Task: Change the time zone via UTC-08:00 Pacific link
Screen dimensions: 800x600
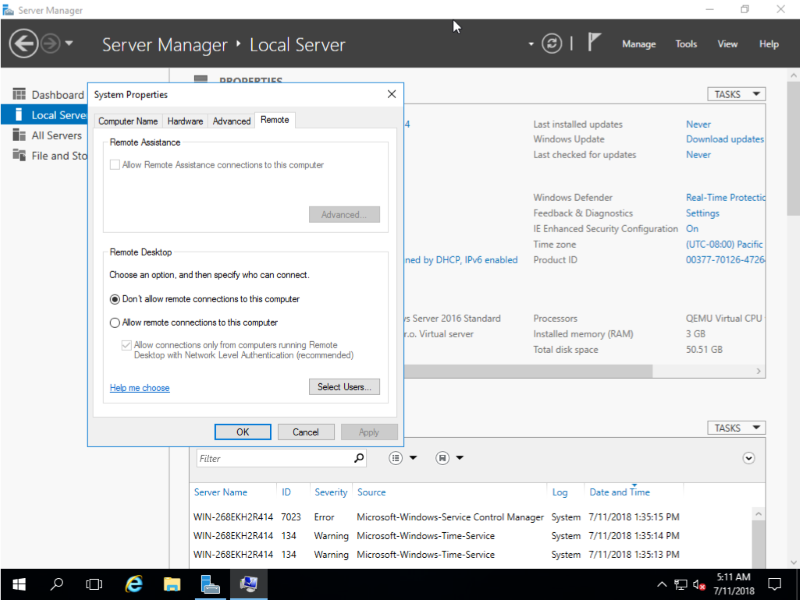Action: pyautogui.click(x=724, y=245)
